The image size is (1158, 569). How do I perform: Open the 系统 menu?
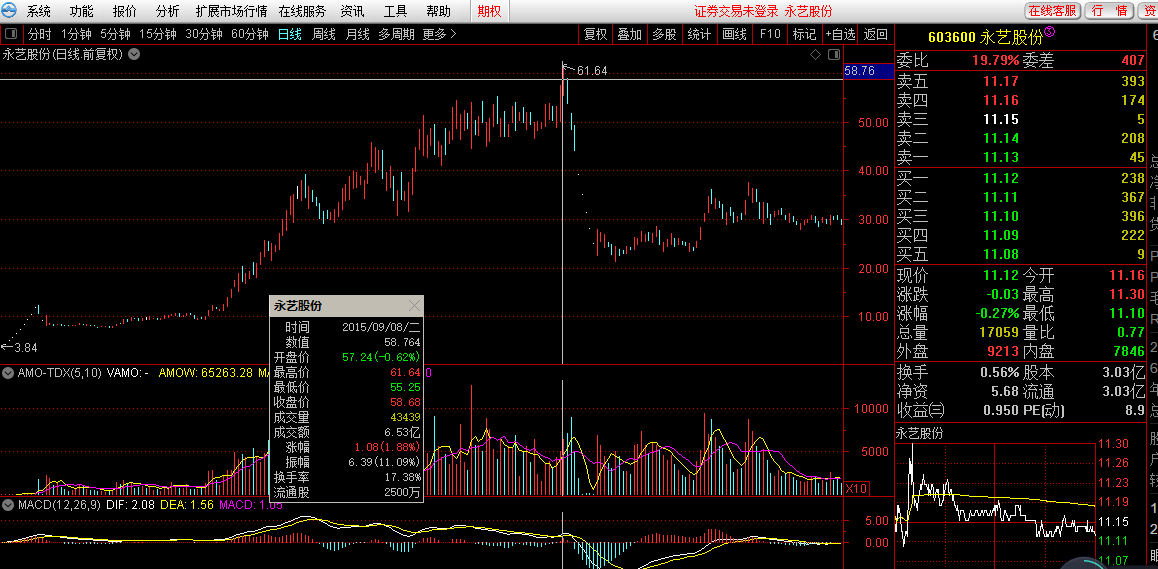point(38,11)
